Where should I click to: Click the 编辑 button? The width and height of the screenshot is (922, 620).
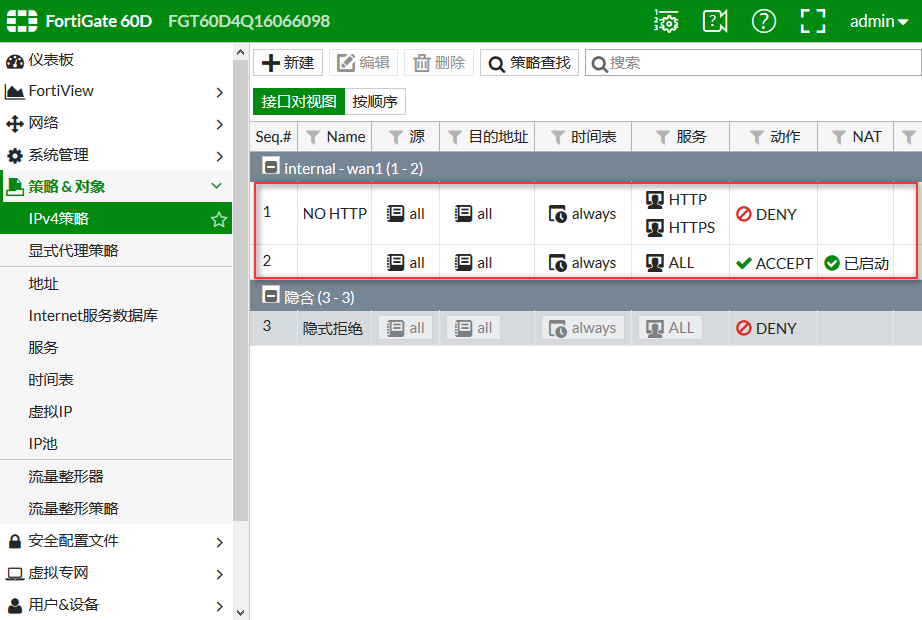tap(363, 63)
